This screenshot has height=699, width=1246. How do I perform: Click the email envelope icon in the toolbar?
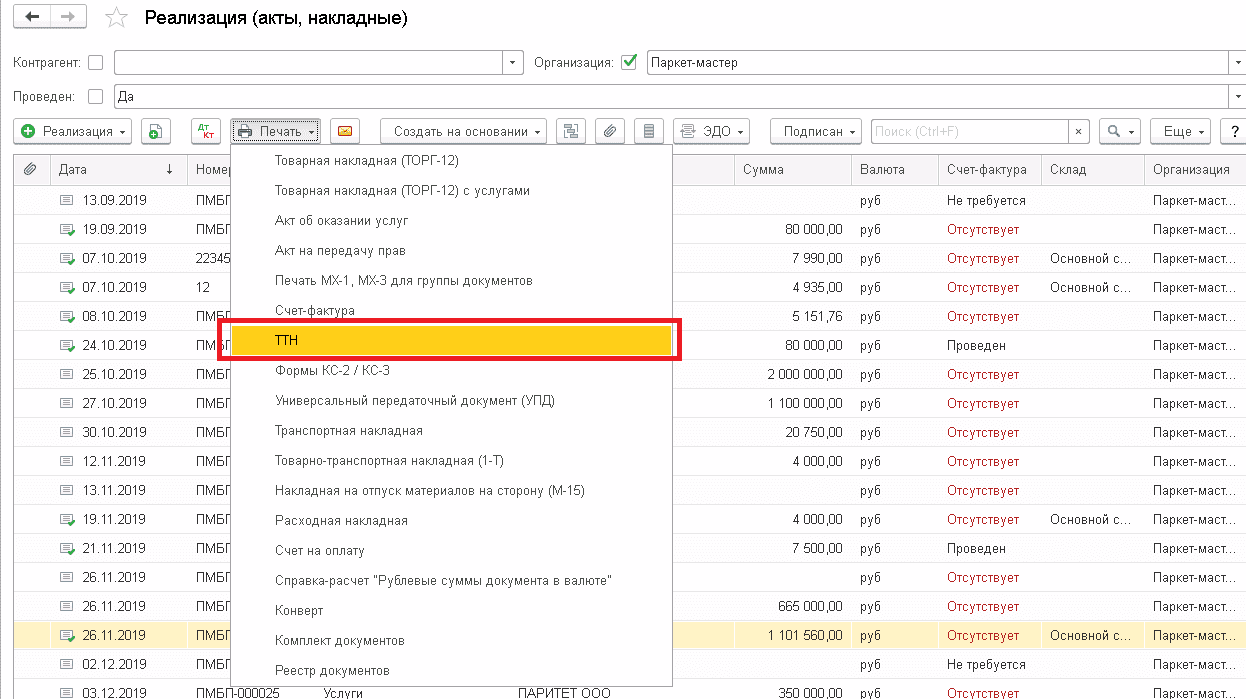point(345,131)
